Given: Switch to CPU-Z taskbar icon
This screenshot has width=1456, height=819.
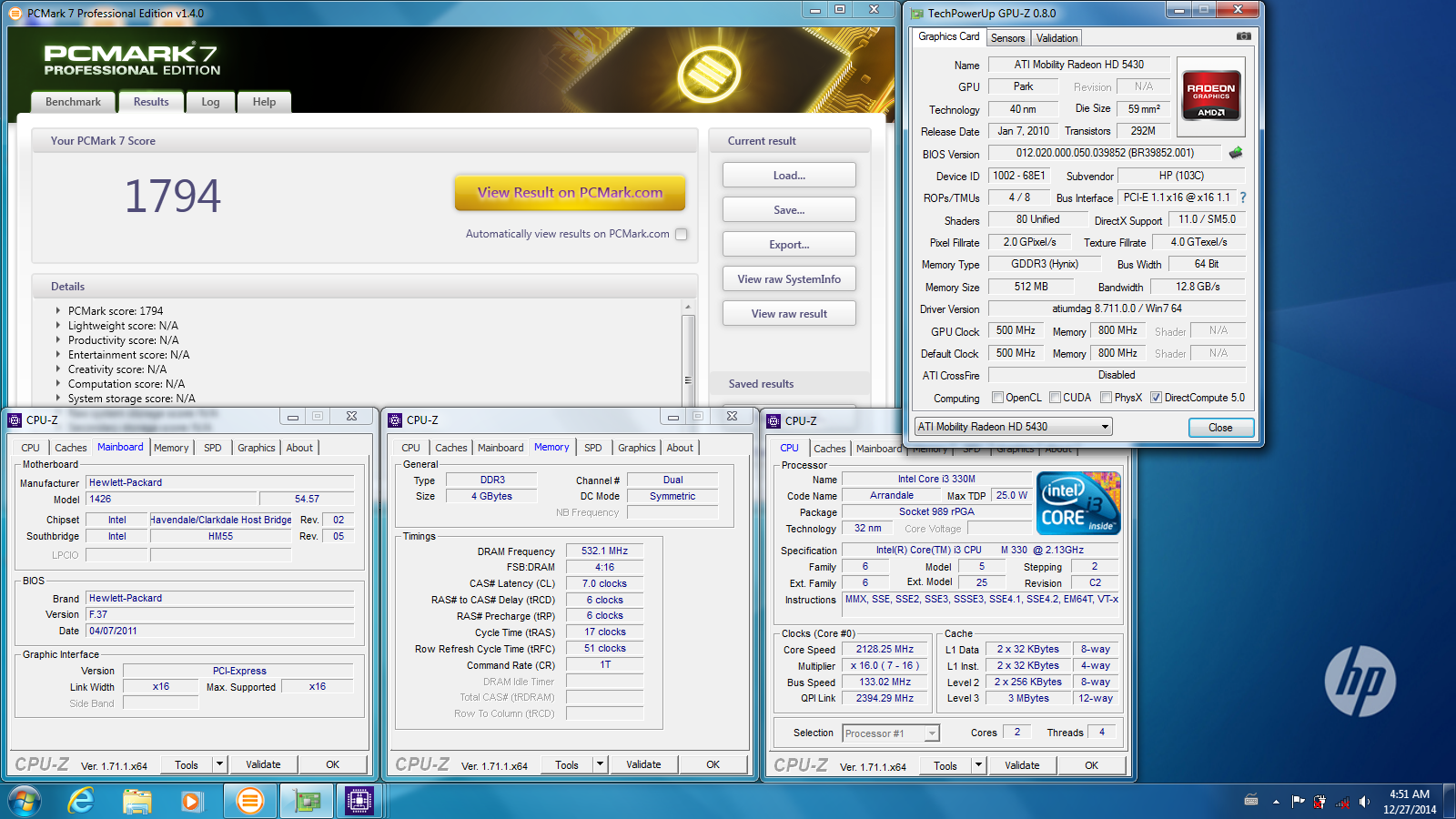Looking at the screenshot, I should point(359,801).
